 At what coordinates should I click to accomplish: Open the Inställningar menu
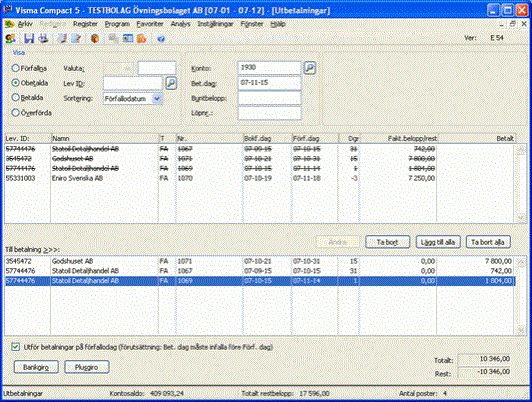click(215, 24)
